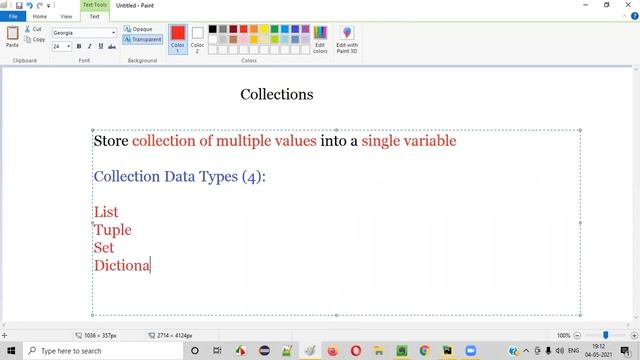Open Zoom app from taskbar

471,351
